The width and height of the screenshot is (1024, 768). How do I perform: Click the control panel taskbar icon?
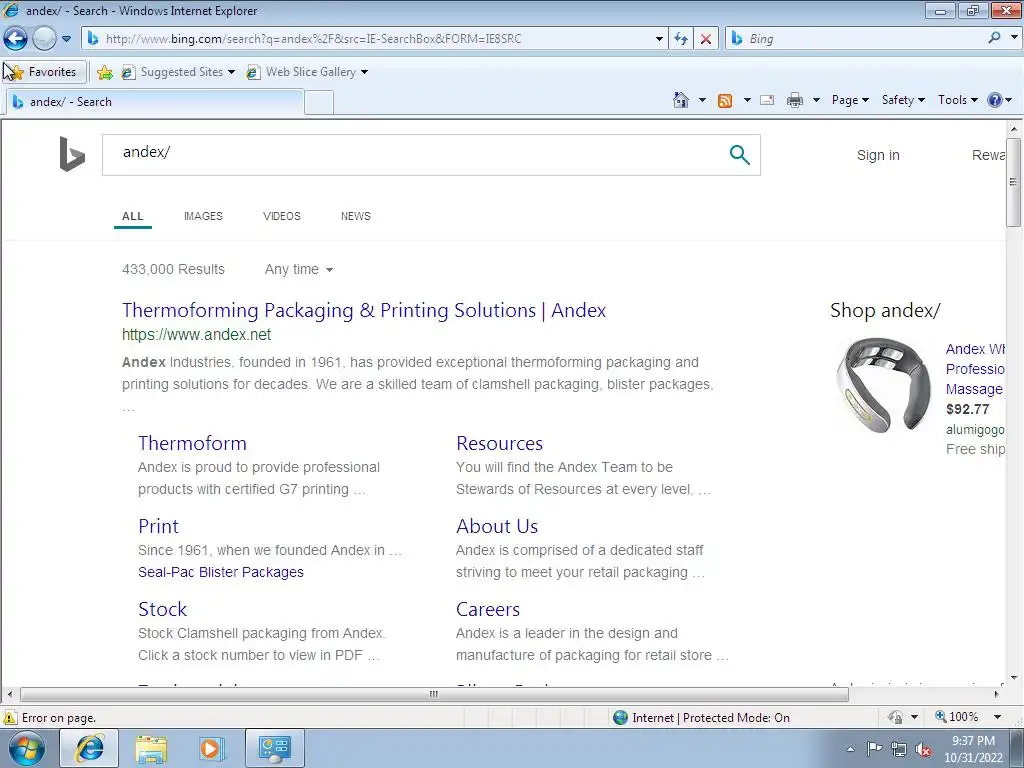pyautogui.click(x=274, y=749)
